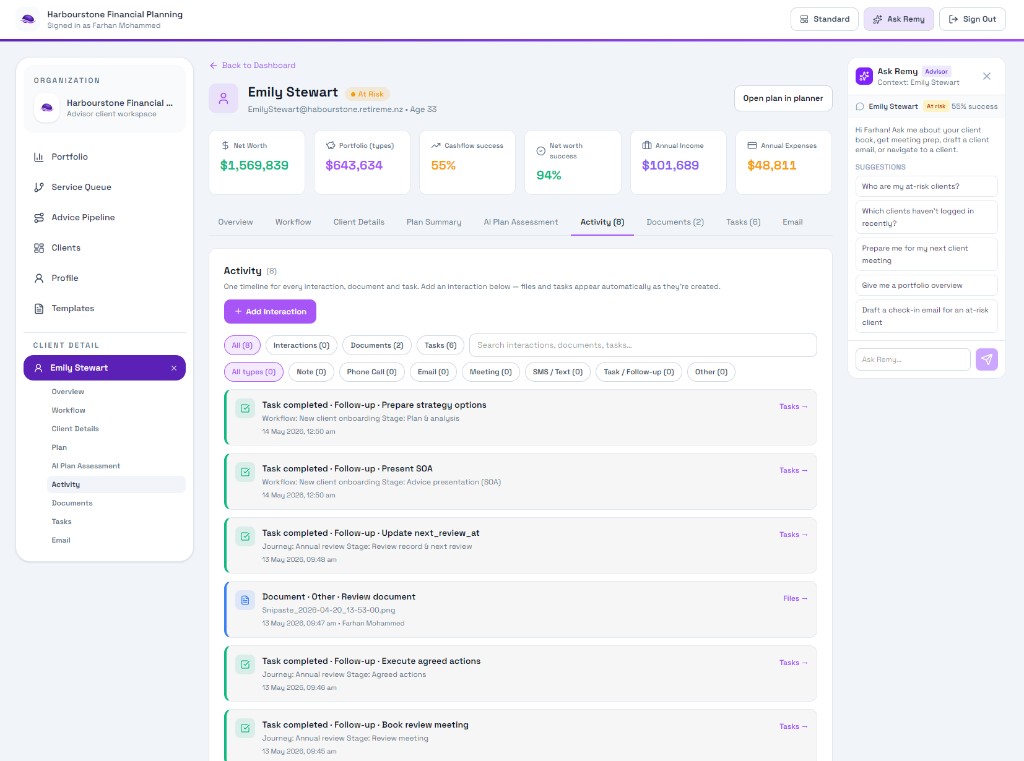Filter by Documents (2) chip
The height and width of the screenshot is (761, 1024).
(377, 346)
